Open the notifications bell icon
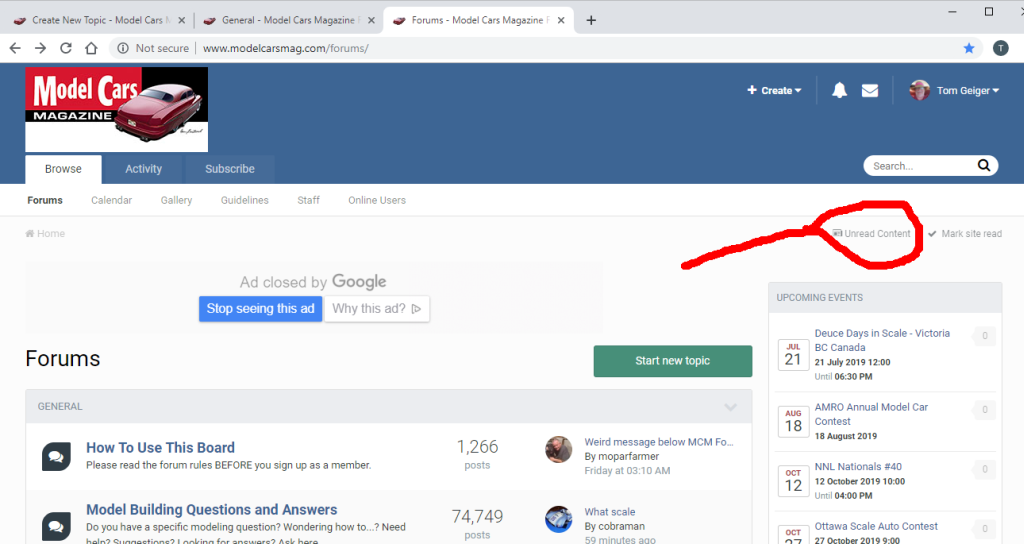The width and height of the screenshot is (1024, 544). (839, 91)
